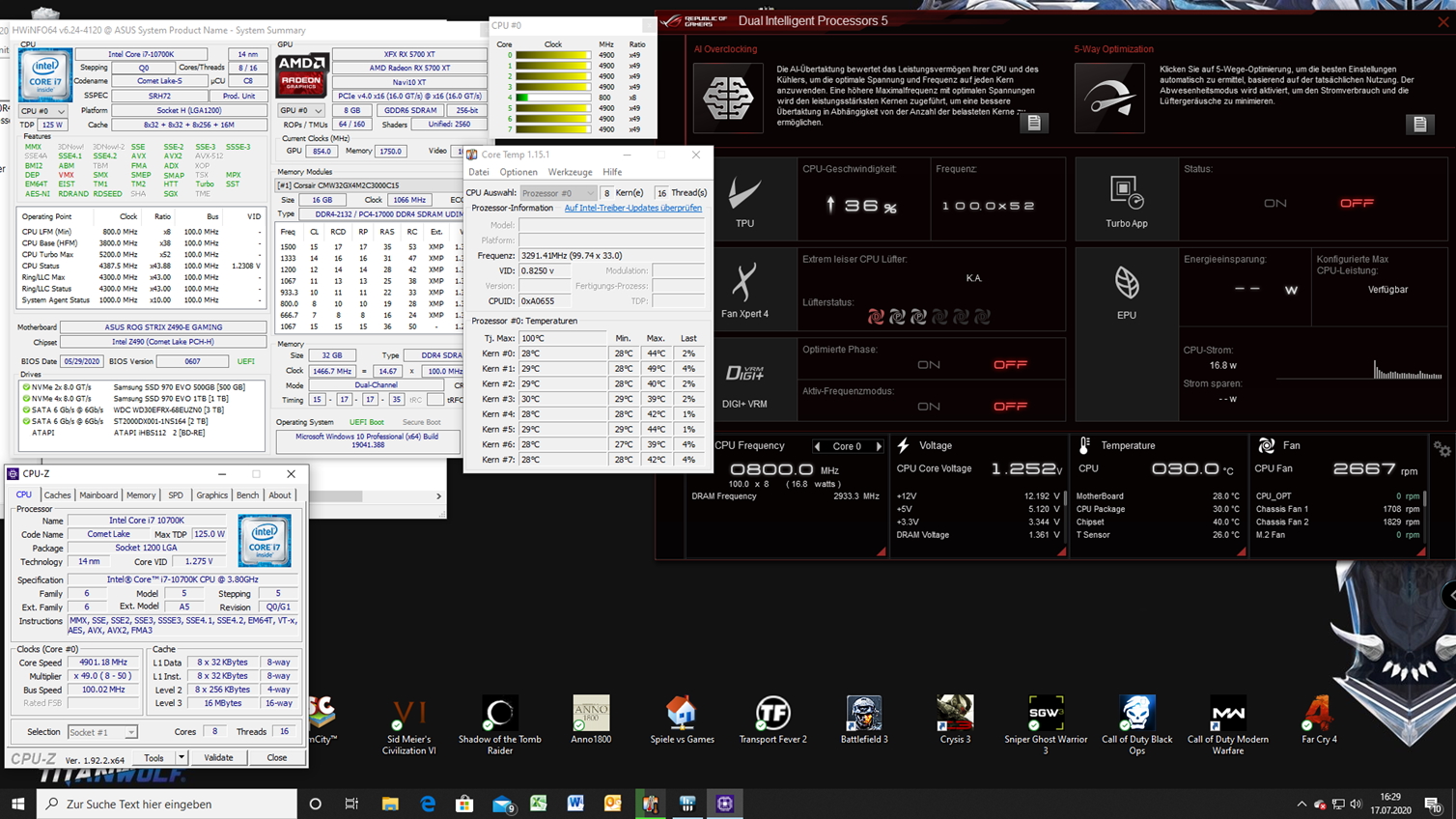Open HWiNFO GPU #0 selector dropdown
The image size is (1456, 819).
click(x=300, y=110)
